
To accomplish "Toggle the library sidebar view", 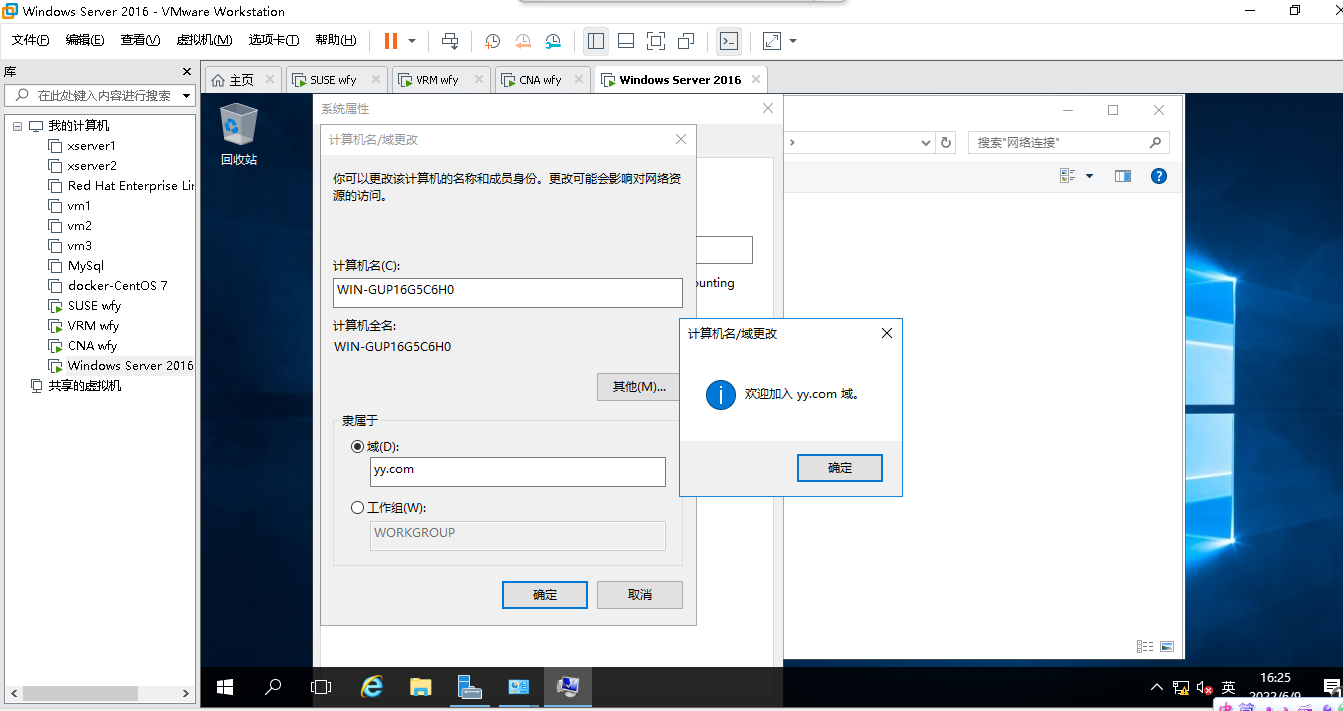I will coord(596,41).
